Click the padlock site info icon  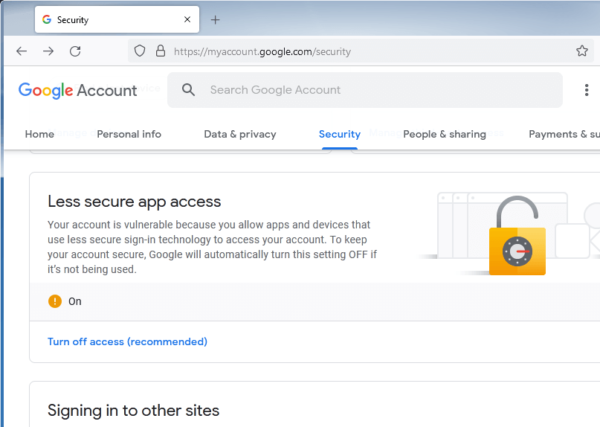(x=159, y=51)
